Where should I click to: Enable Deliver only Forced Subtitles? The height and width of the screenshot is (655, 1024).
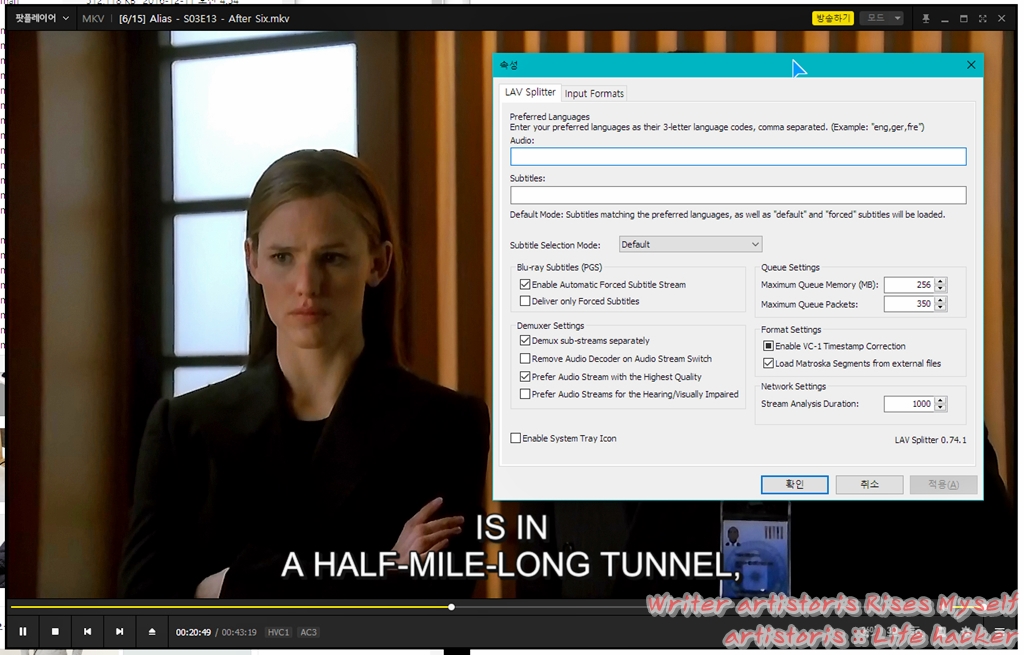(x=524, y=301)
